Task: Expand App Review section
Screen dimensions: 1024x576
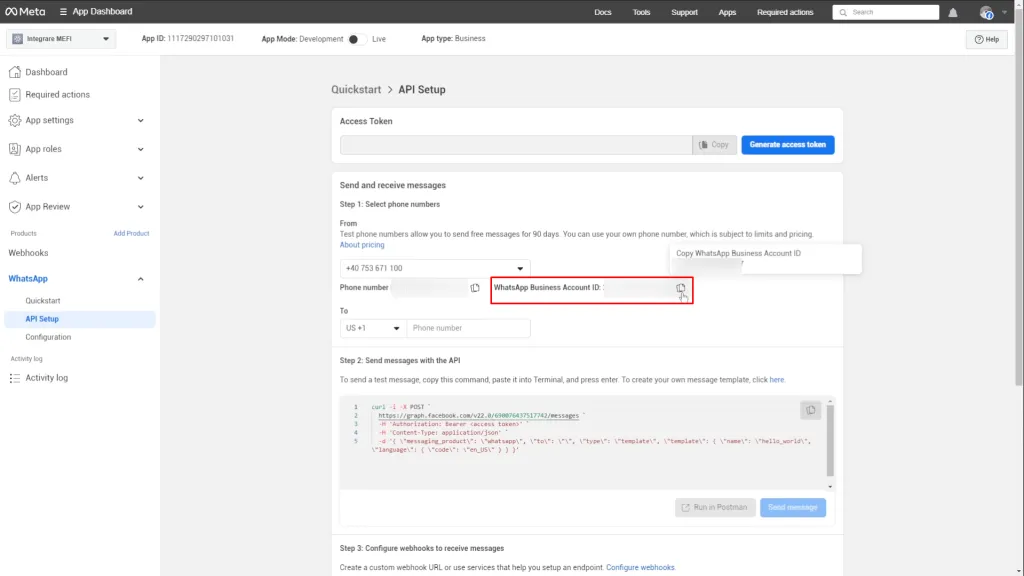Action: 140,206
